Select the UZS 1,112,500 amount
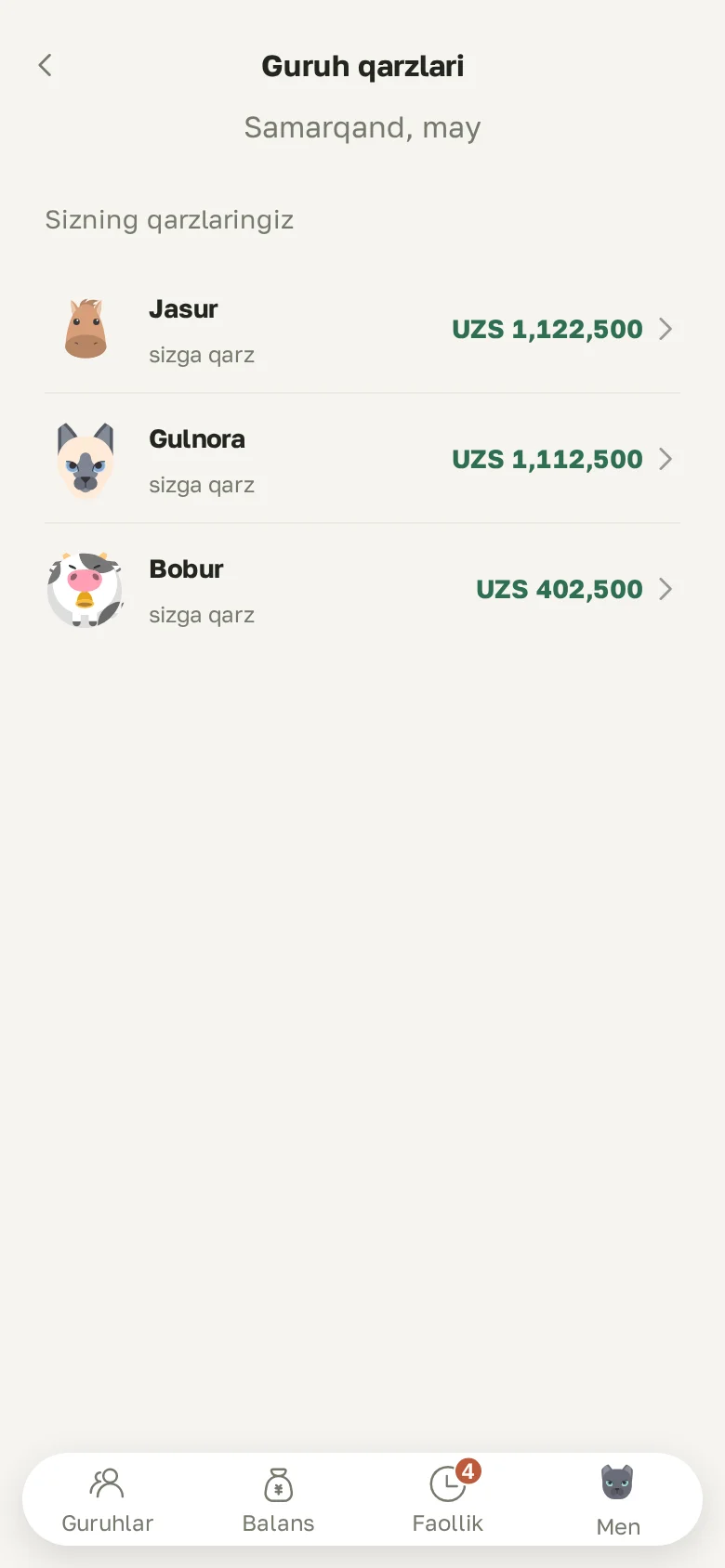Screen dimensions: 725x1568 click(x=547, y=459)
